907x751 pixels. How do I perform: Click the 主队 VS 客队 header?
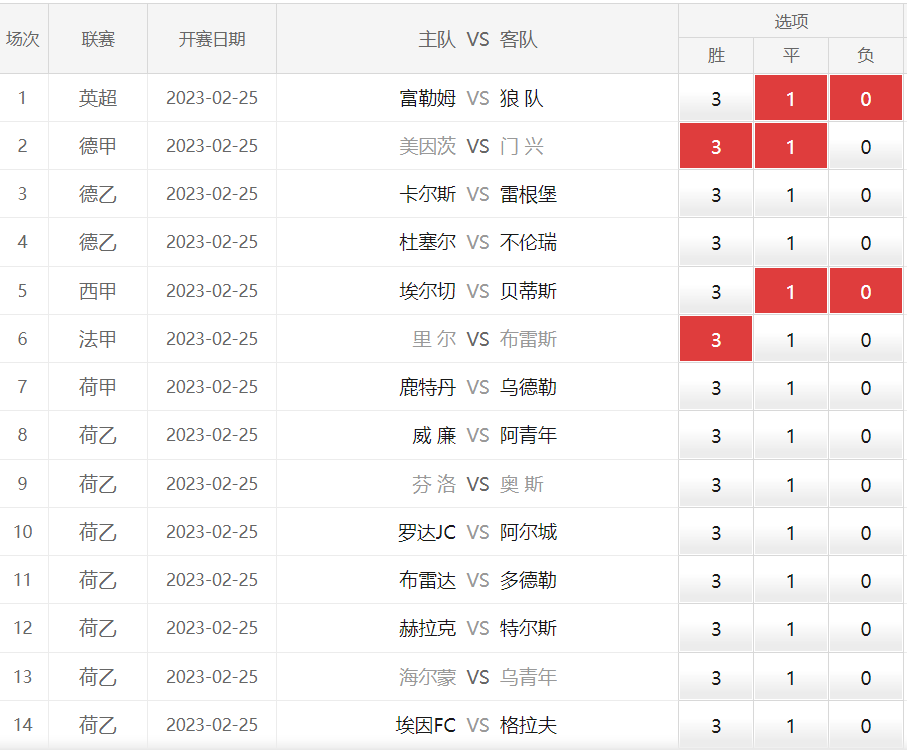tap(477, 39)
